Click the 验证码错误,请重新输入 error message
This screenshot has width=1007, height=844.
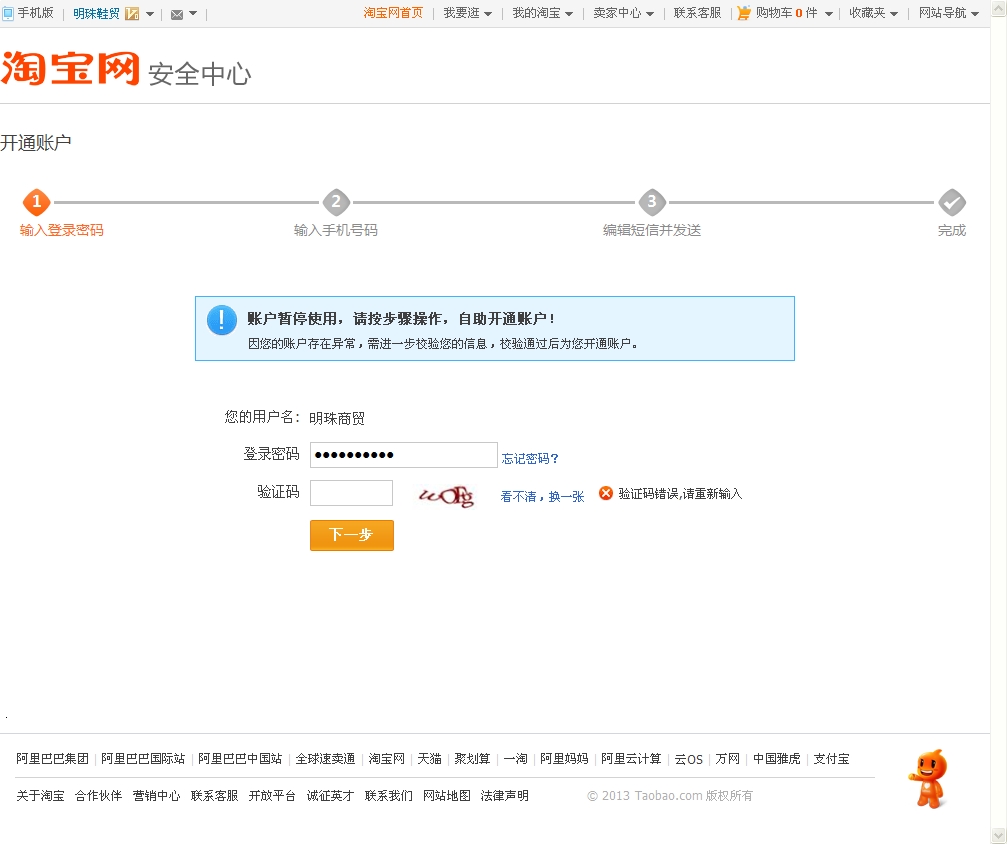click(680, 493)
